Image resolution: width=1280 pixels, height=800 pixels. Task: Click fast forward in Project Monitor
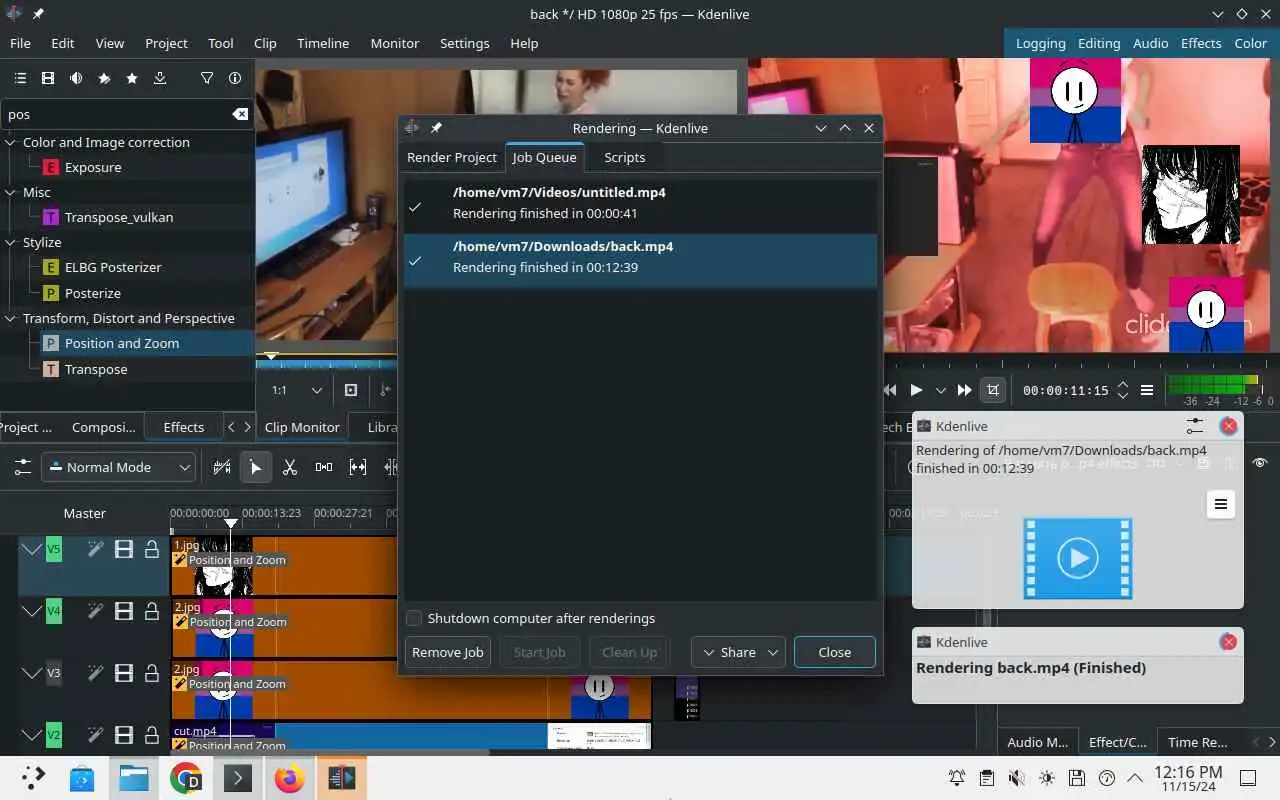coord(964,390)
